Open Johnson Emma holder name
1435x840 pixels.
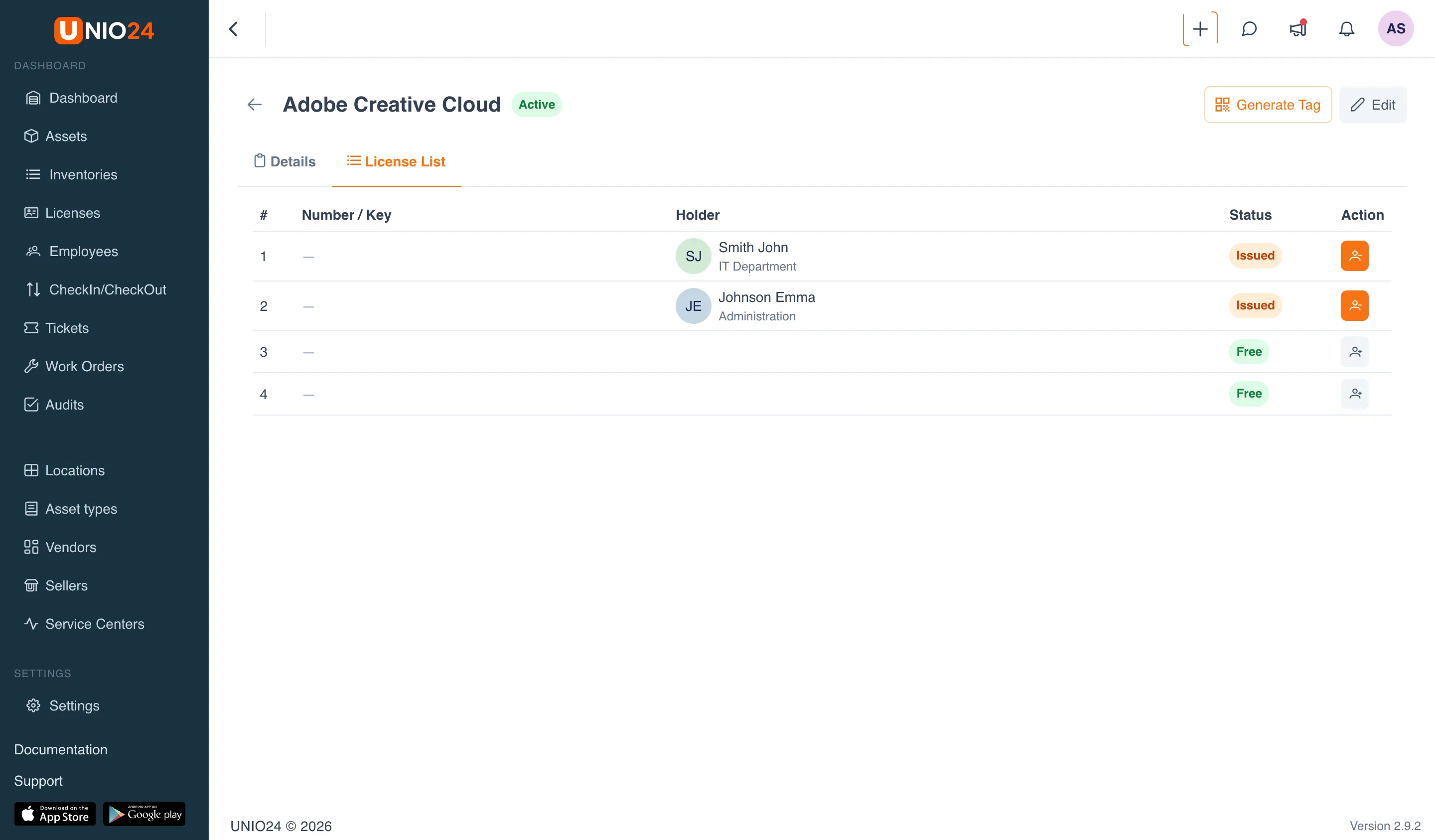766,297
